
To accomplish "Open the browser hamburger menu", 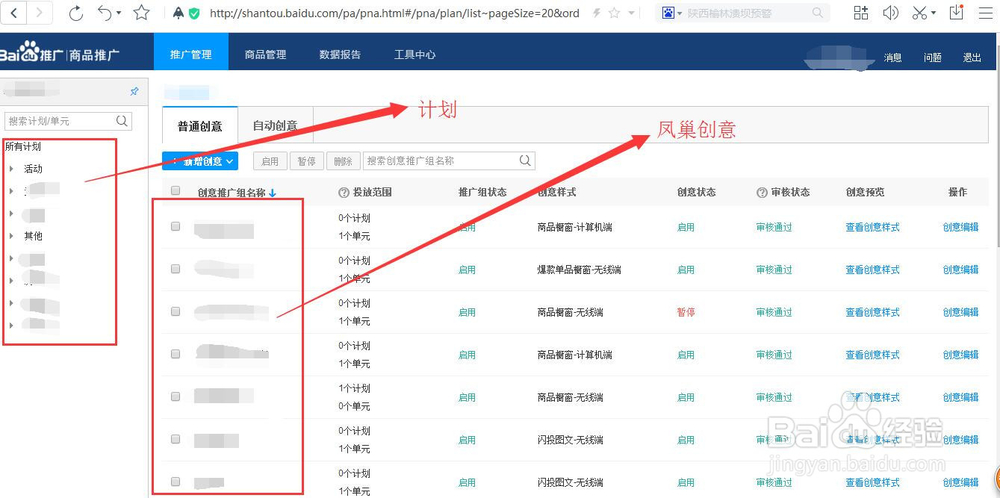I will [x=985, y=13].
